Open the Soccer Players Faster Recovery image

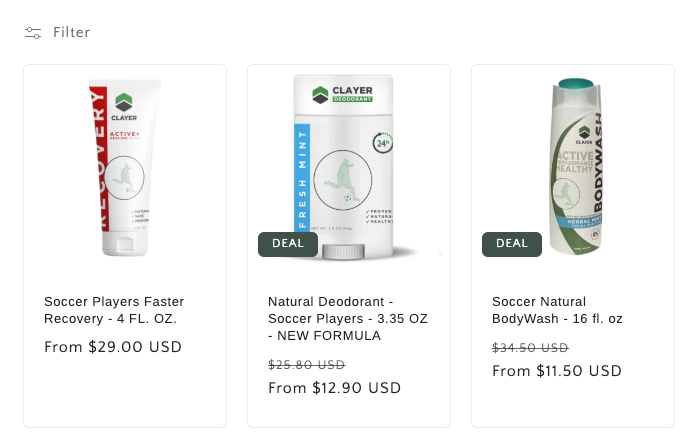125,168
